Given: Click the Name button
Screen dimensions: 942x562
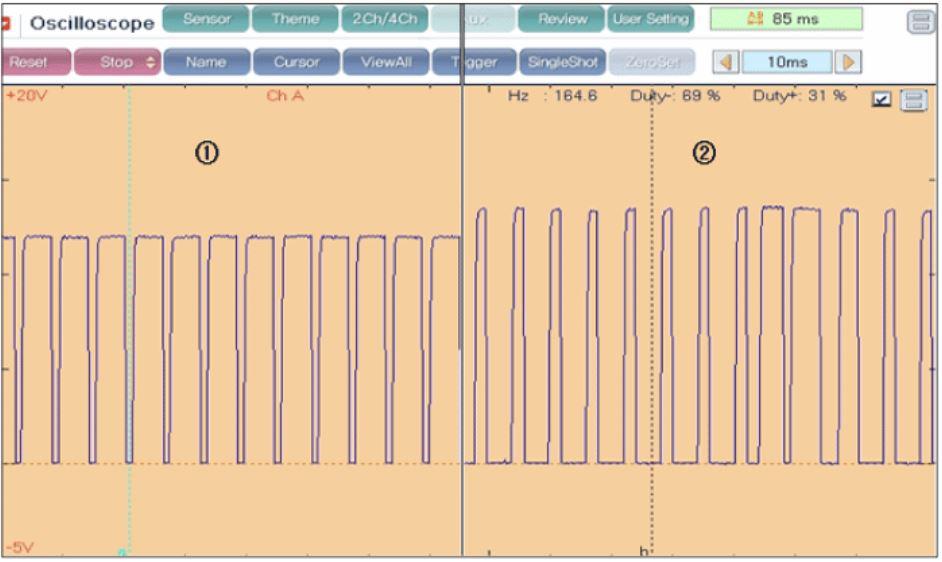Looking at the screenshot, I should tap(206, 62).
